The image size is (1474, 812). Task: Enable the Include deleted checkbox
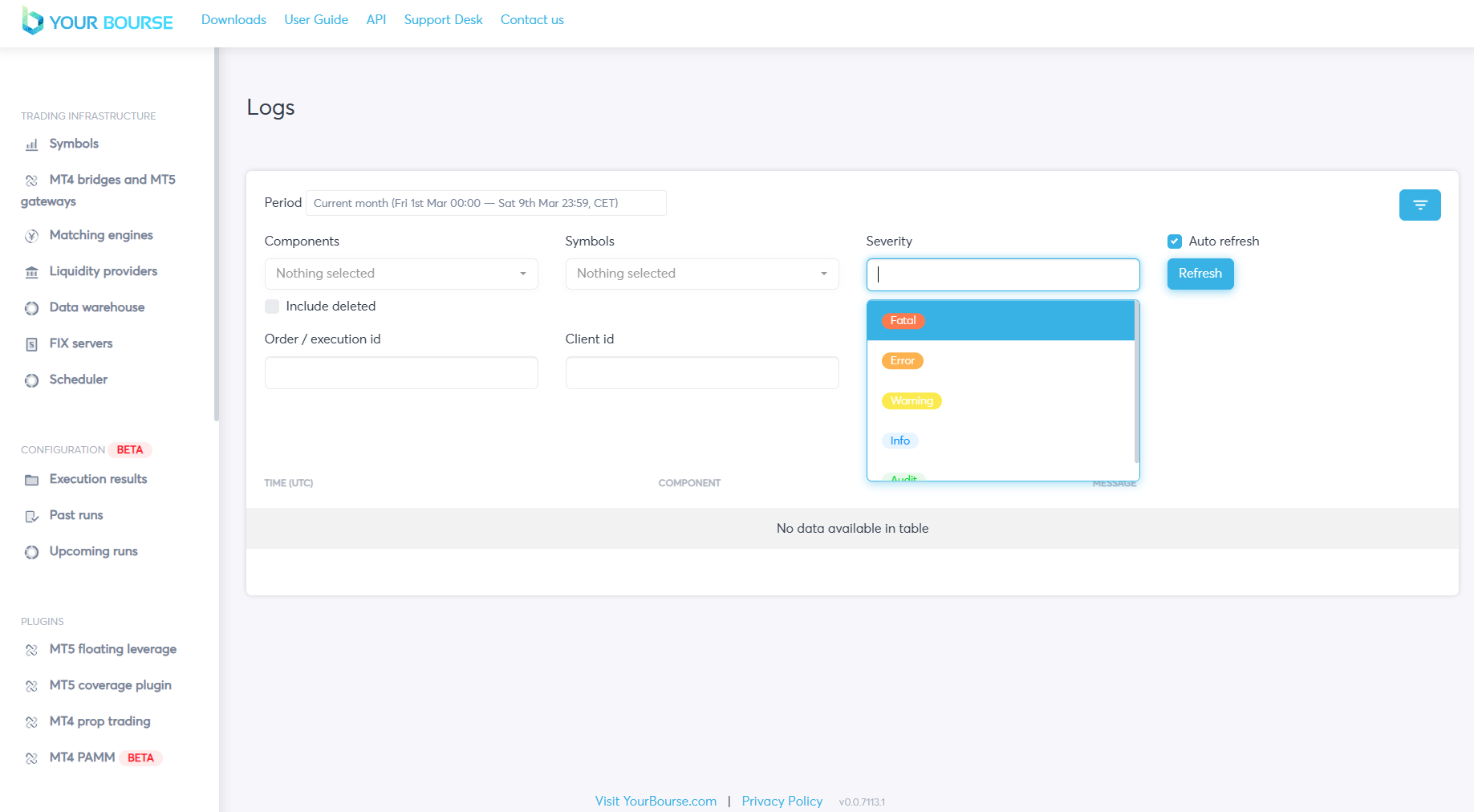(272, 307)
